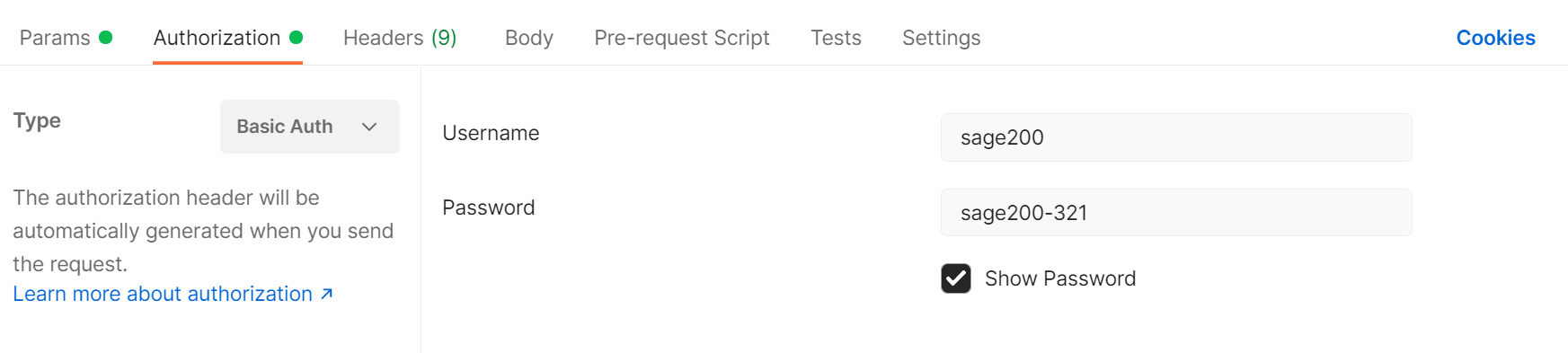This screenshot has height=353, width=1568.
Task: Switch to the Headers (9) tab
Action: click(x=400, y=38)
